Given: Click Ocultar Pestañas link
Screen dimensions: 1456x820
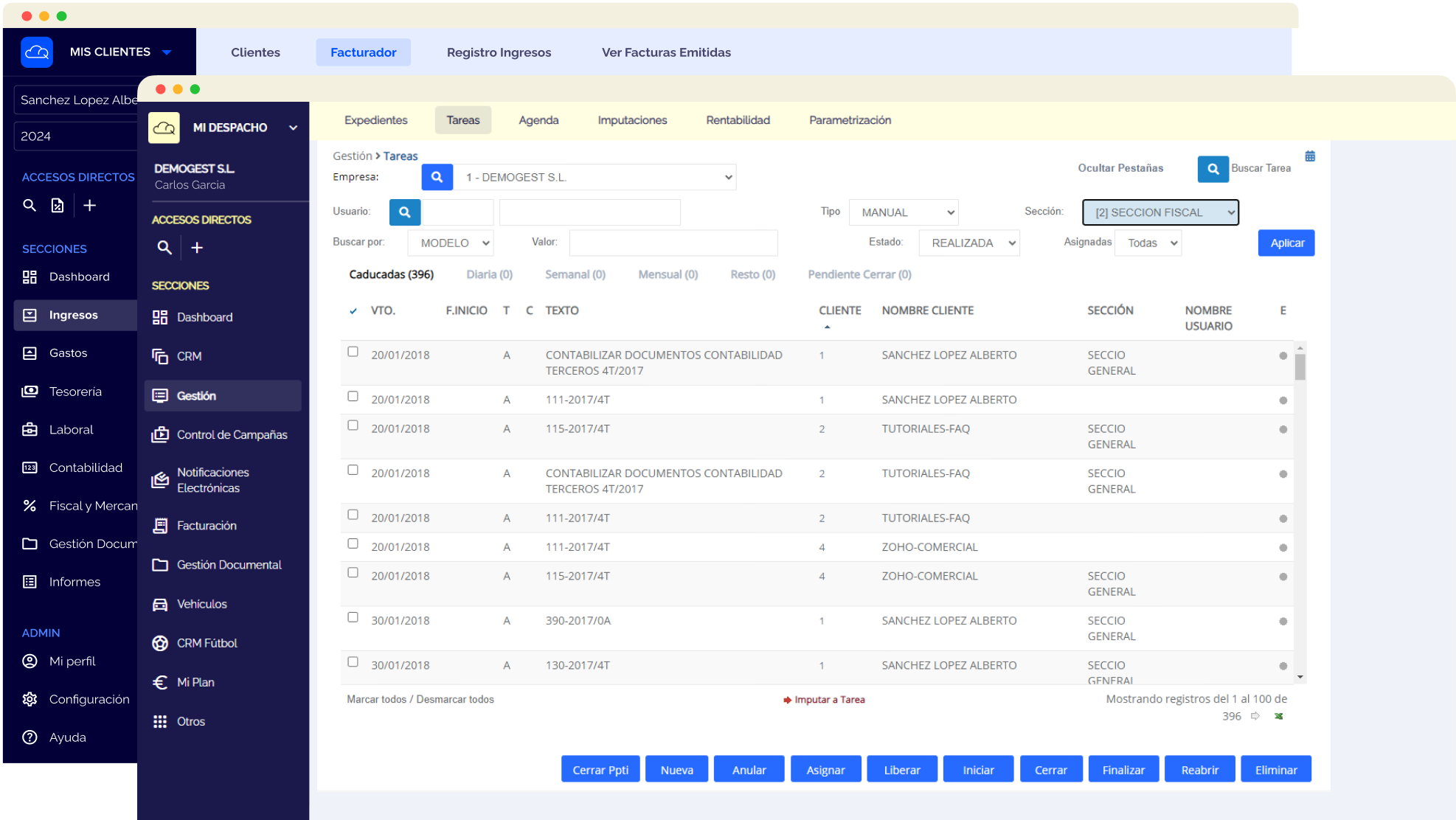Looking at the screenshot, I should (1120, 168).
